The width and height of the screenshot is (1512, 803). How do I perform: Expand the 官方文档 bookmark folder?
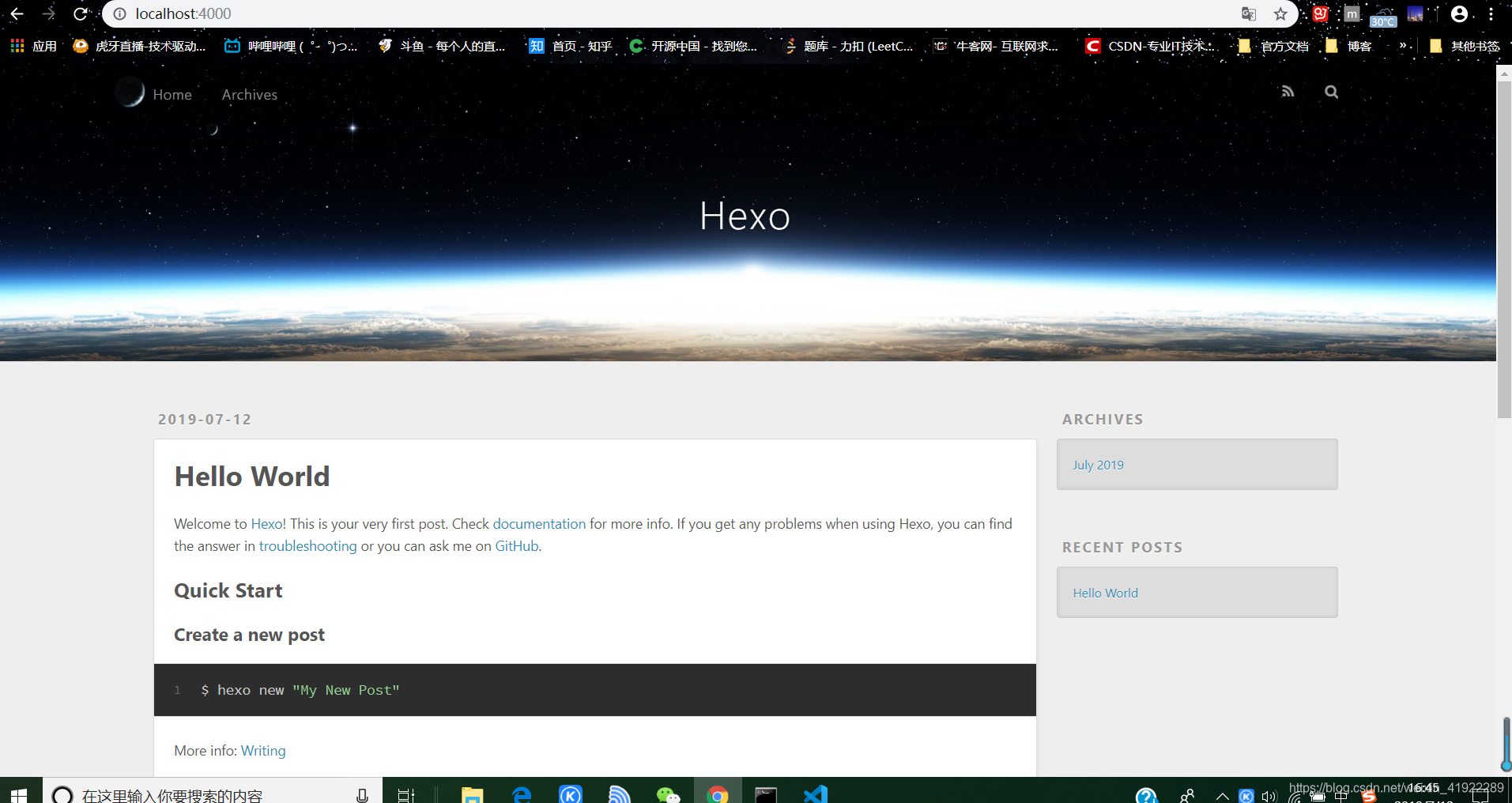1273,46
